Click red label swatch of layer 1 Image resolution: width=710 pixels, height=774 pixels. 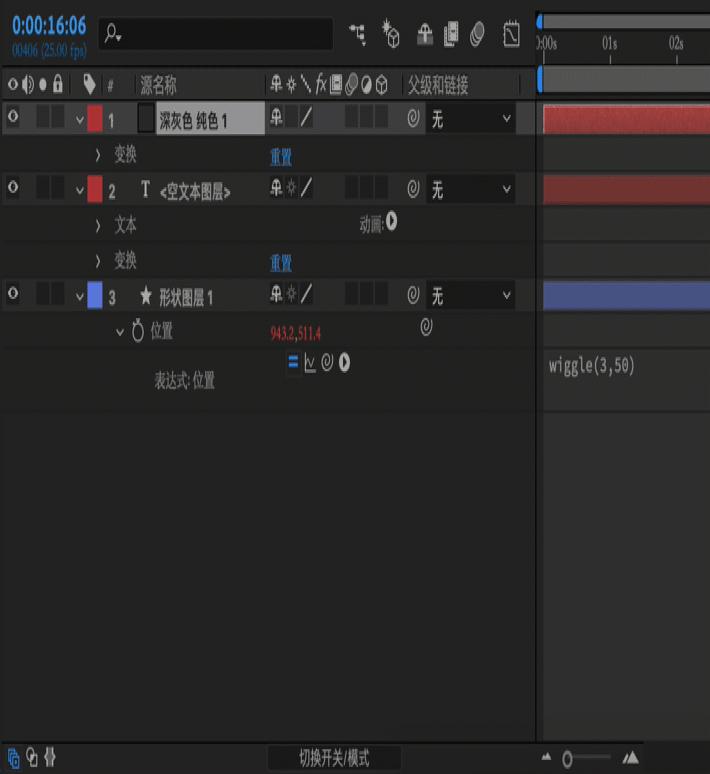click(x=95, y=118)
